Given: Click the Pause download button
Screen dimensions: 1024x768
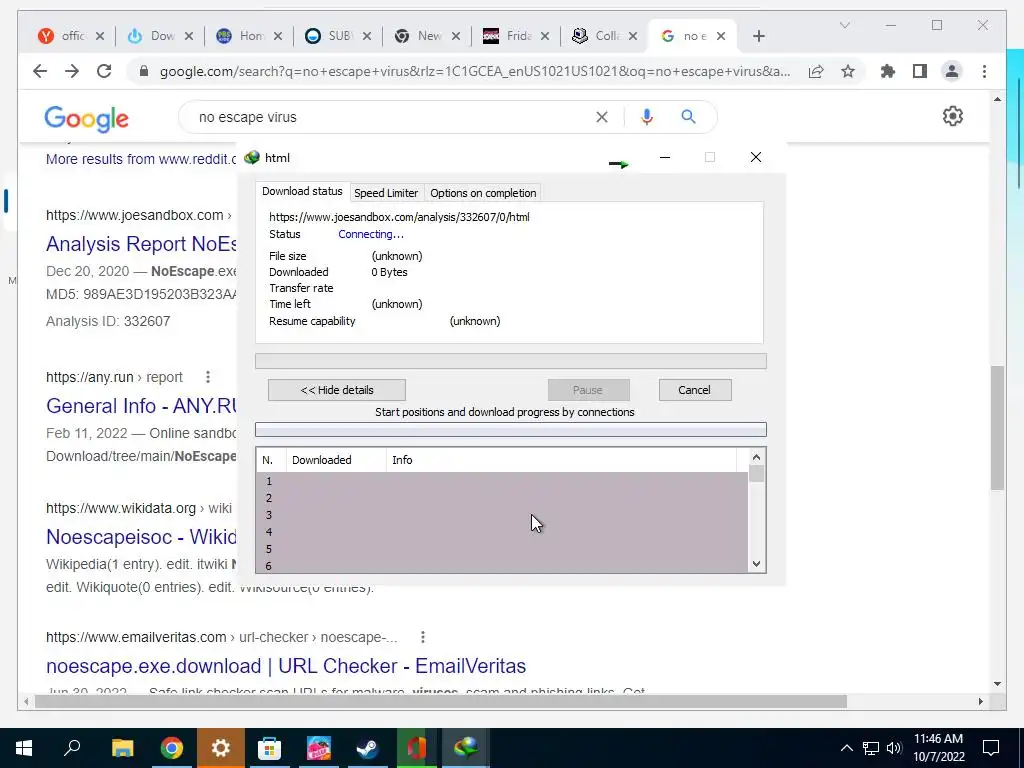Looking at the screenshot, I should click(x=588, y=390).
